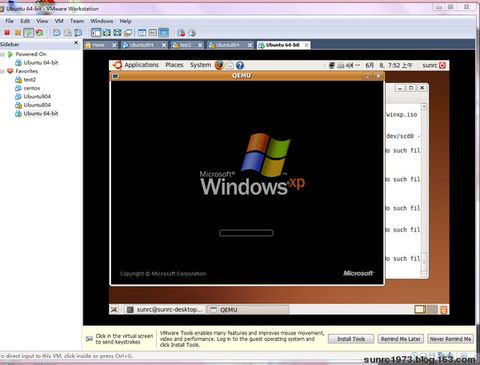Select the centos VM in Favorites
480x365 pixels.
pyautogui.click(x=31, y=88)
